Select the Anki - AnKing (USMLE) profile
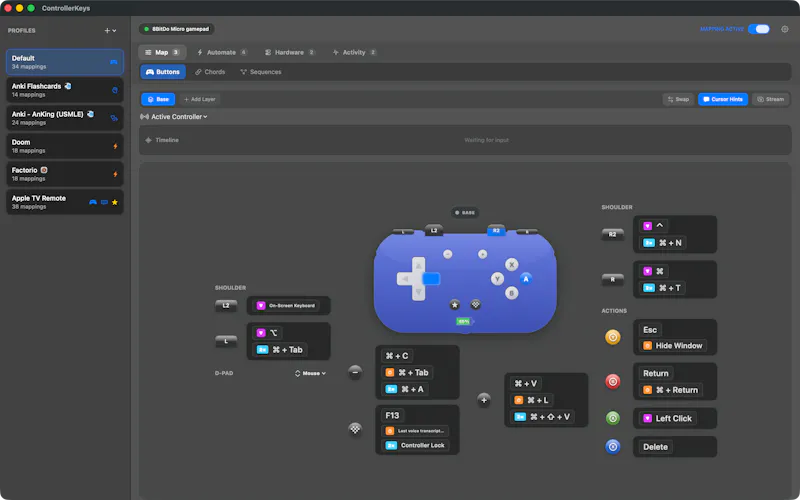This screenshot has width=800, height=500. [x=65, y=118]
